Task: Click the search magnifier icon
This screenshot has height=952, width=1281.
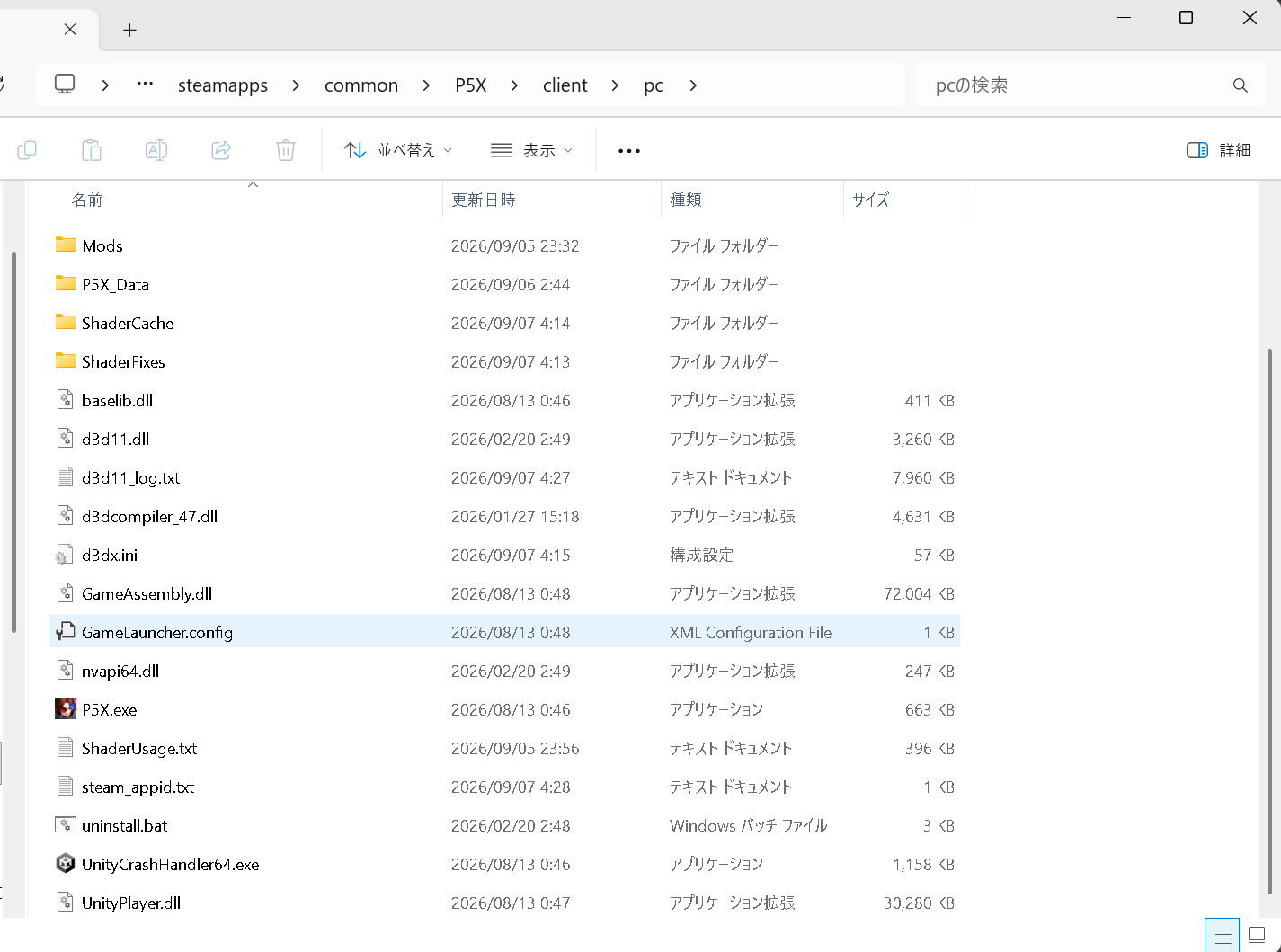Action: click(1241, 85)
